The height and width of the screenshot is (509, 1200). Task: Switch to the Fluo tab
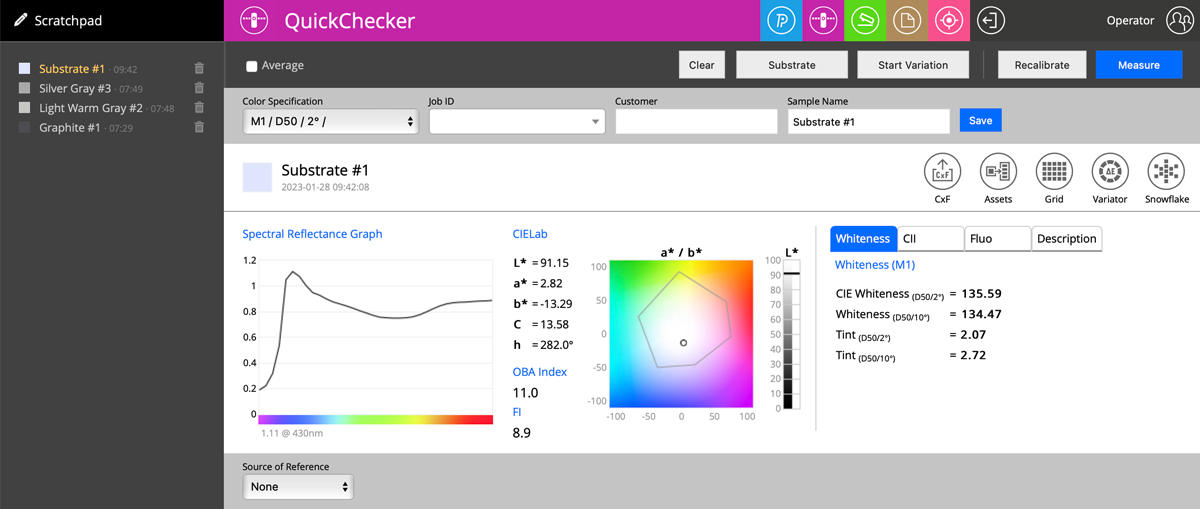tap(997, 238)
